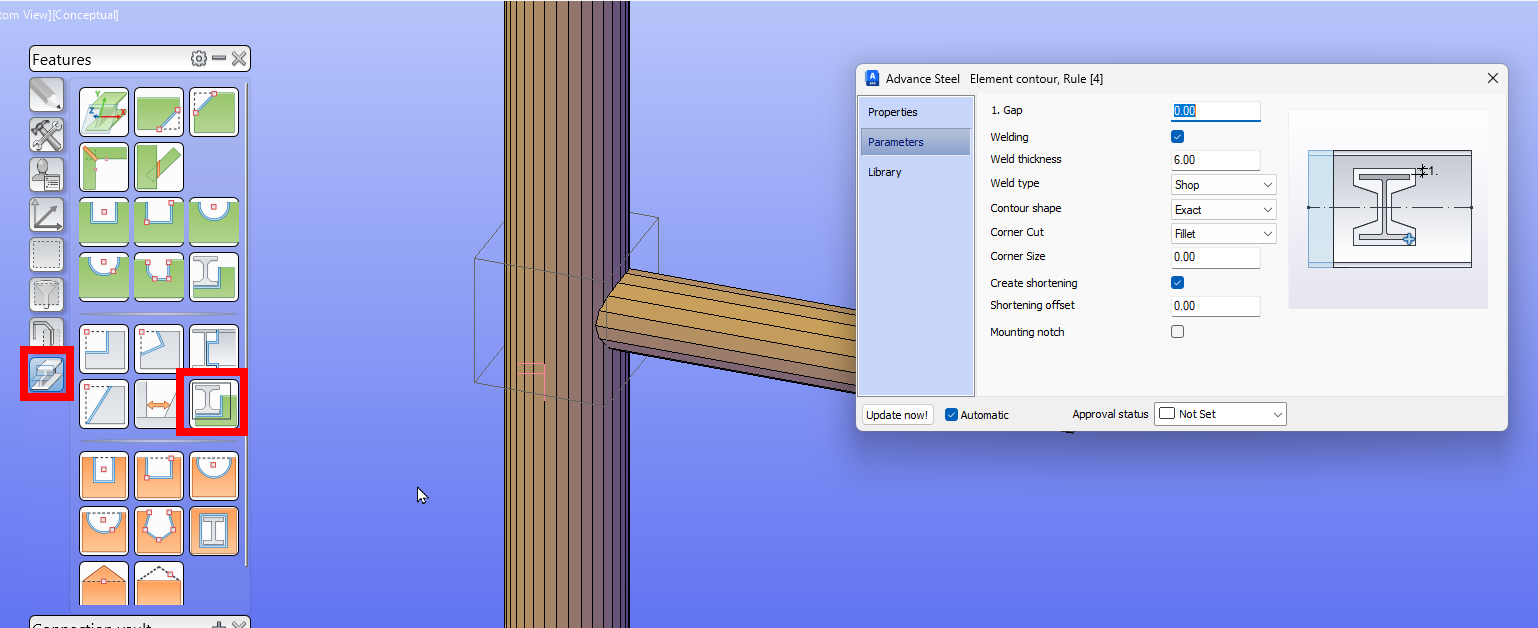
Task: Click orange I-beam element contour icon
Action: 214,531
